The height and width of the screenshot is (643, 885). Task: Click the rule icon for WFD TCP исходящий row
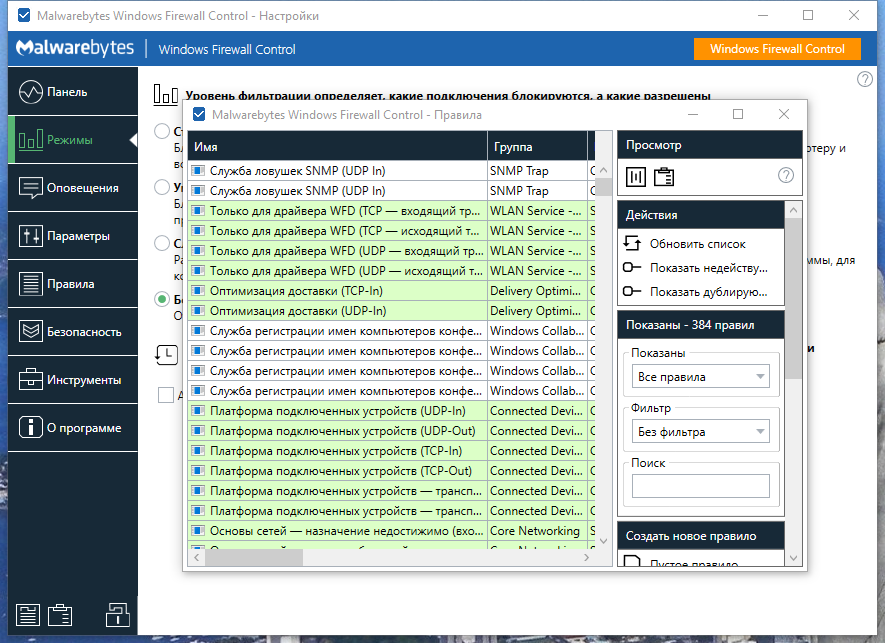click(x=198, y=230)
